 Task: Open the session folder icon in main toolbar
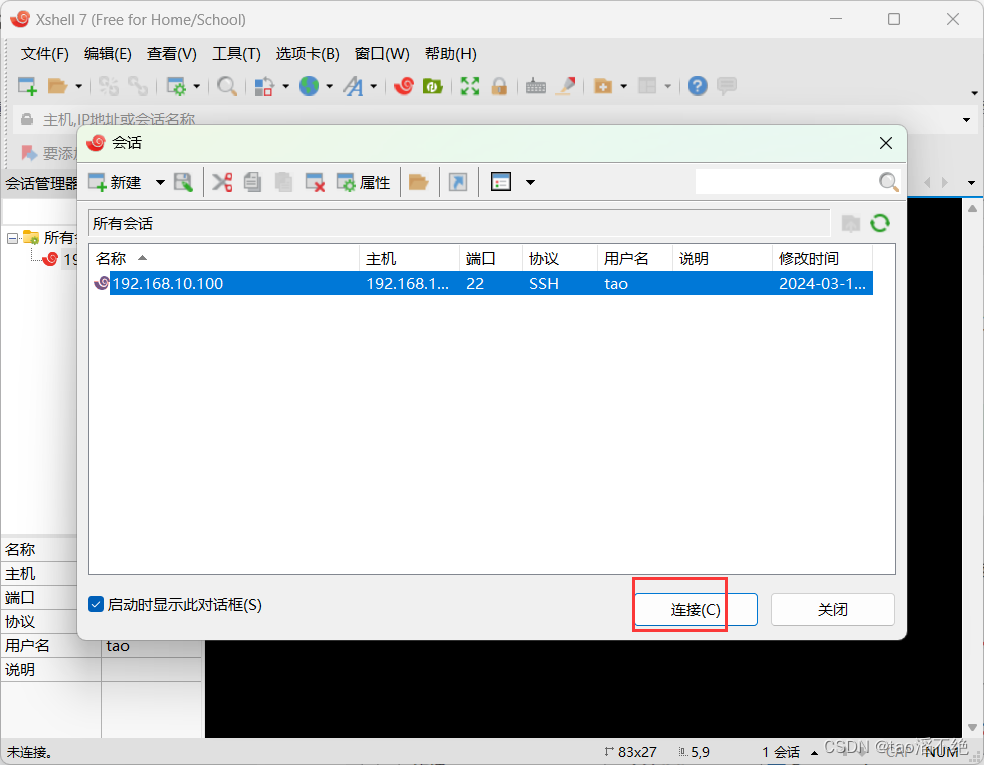57,86
